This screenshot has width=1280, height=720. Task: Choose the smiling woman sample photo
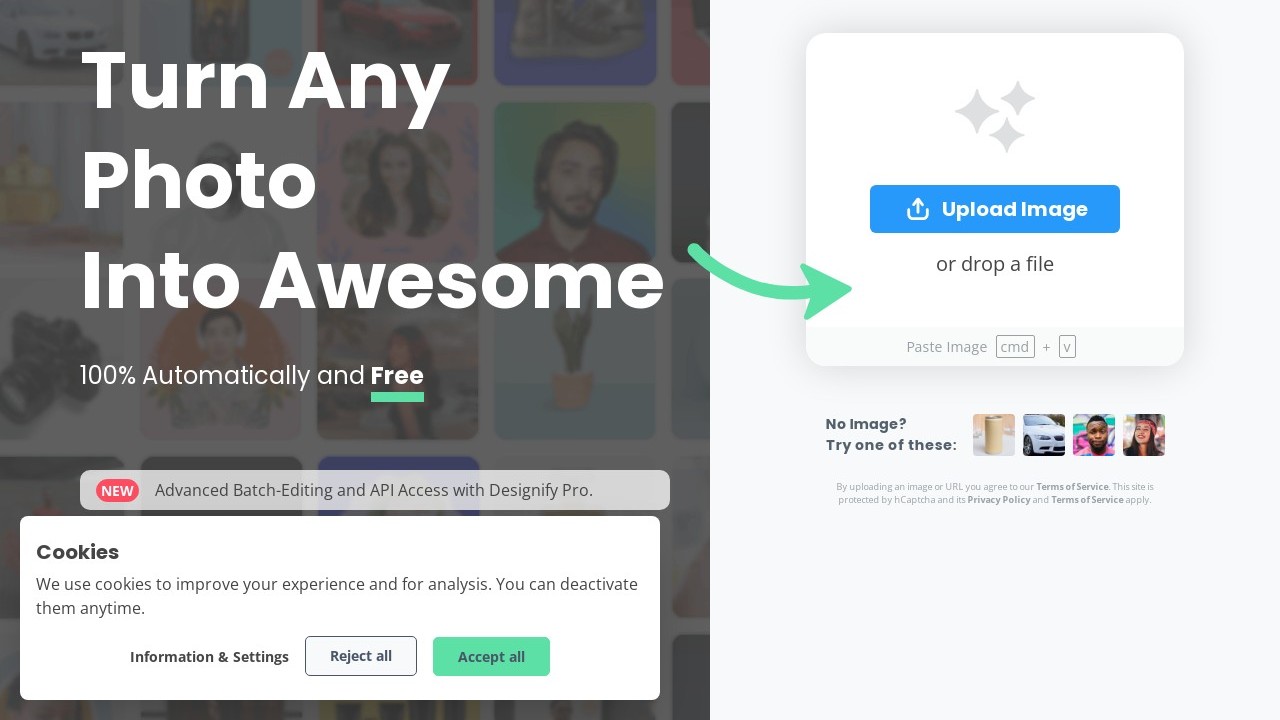1144,435
